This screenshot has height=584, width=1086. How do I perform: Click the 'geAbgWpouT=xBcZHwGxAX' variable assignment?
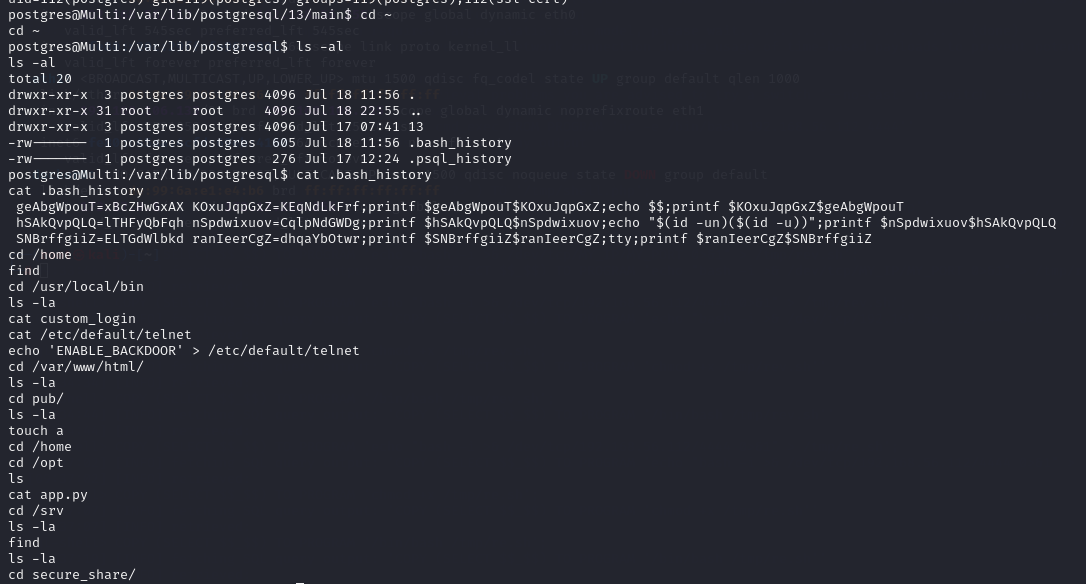(x=100, y=207)
